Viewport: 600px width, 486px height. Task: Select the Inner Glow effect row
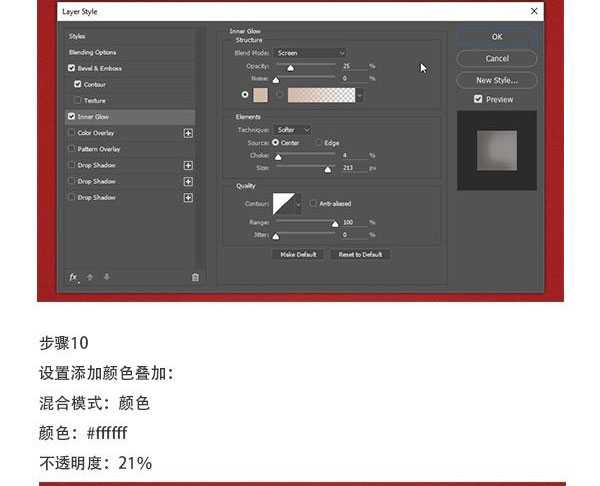pyautogui.click(x=130, y=117)
